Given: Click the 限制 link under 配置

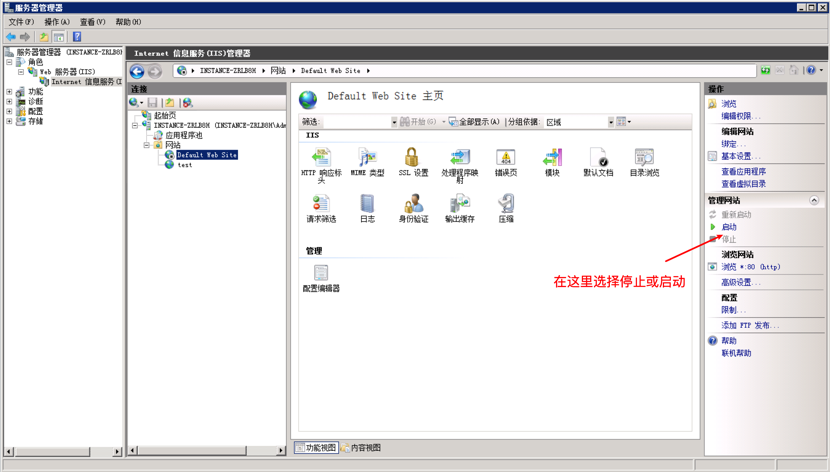Looking at the screenshot, I should click(x=733, y=310).
